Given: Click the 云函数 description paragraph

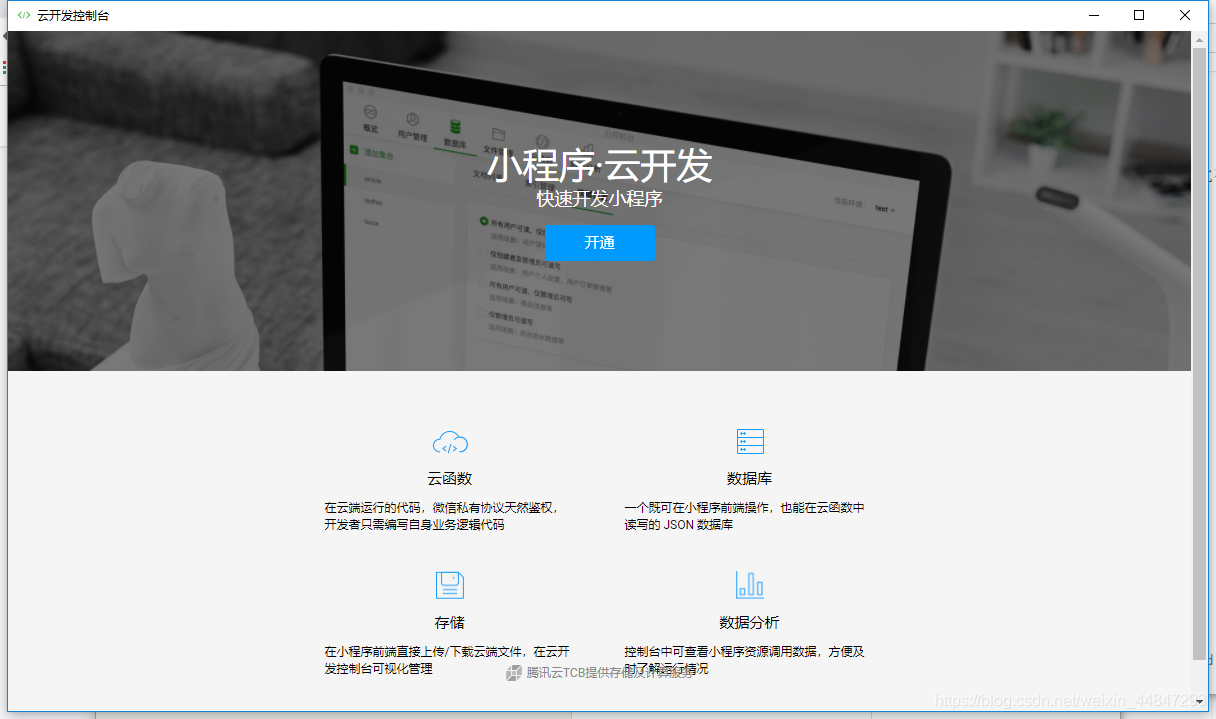Looking at the screenshot, I should 441,516.
